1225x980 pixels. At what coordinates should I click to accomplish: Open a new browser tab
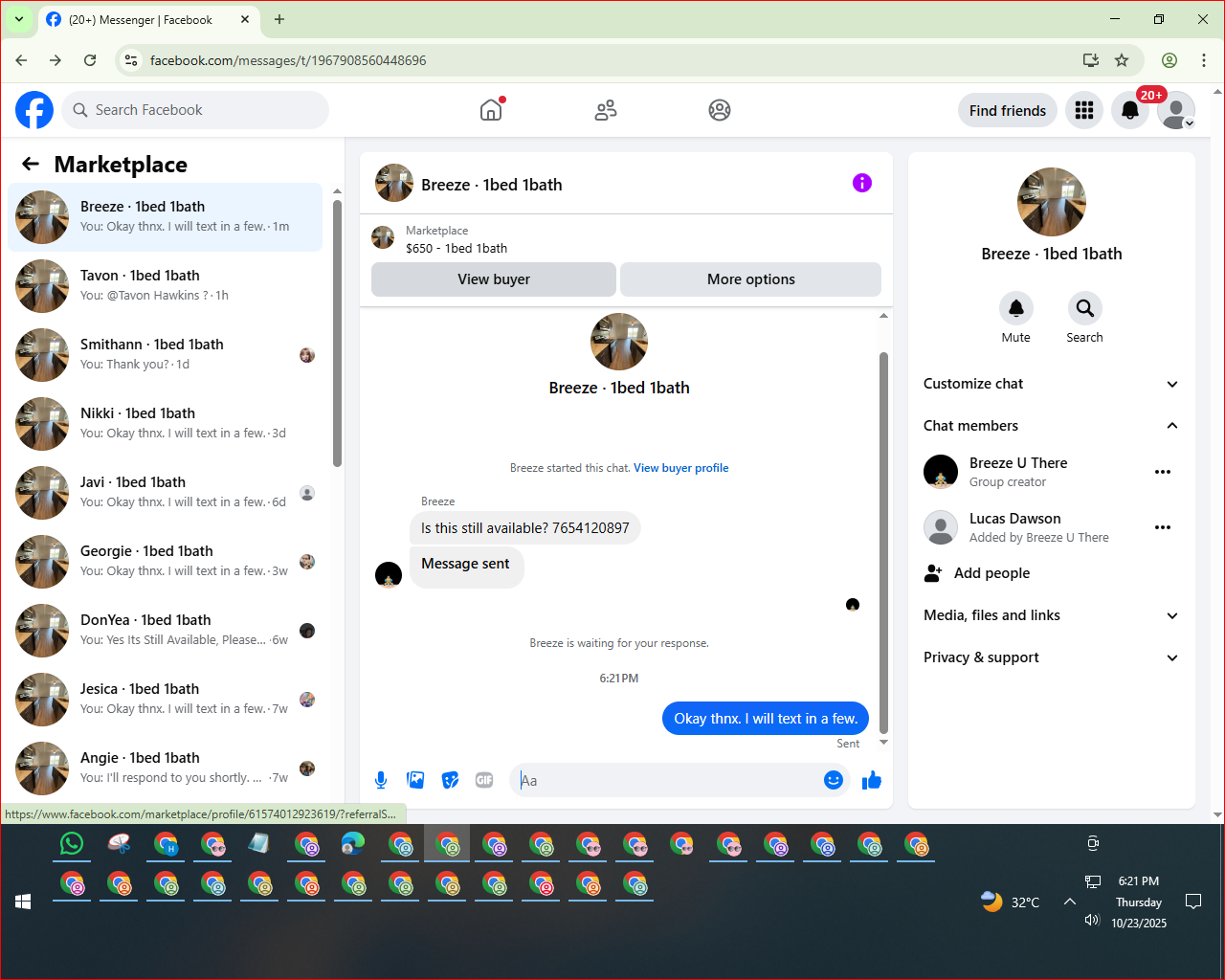coord(279,19)
